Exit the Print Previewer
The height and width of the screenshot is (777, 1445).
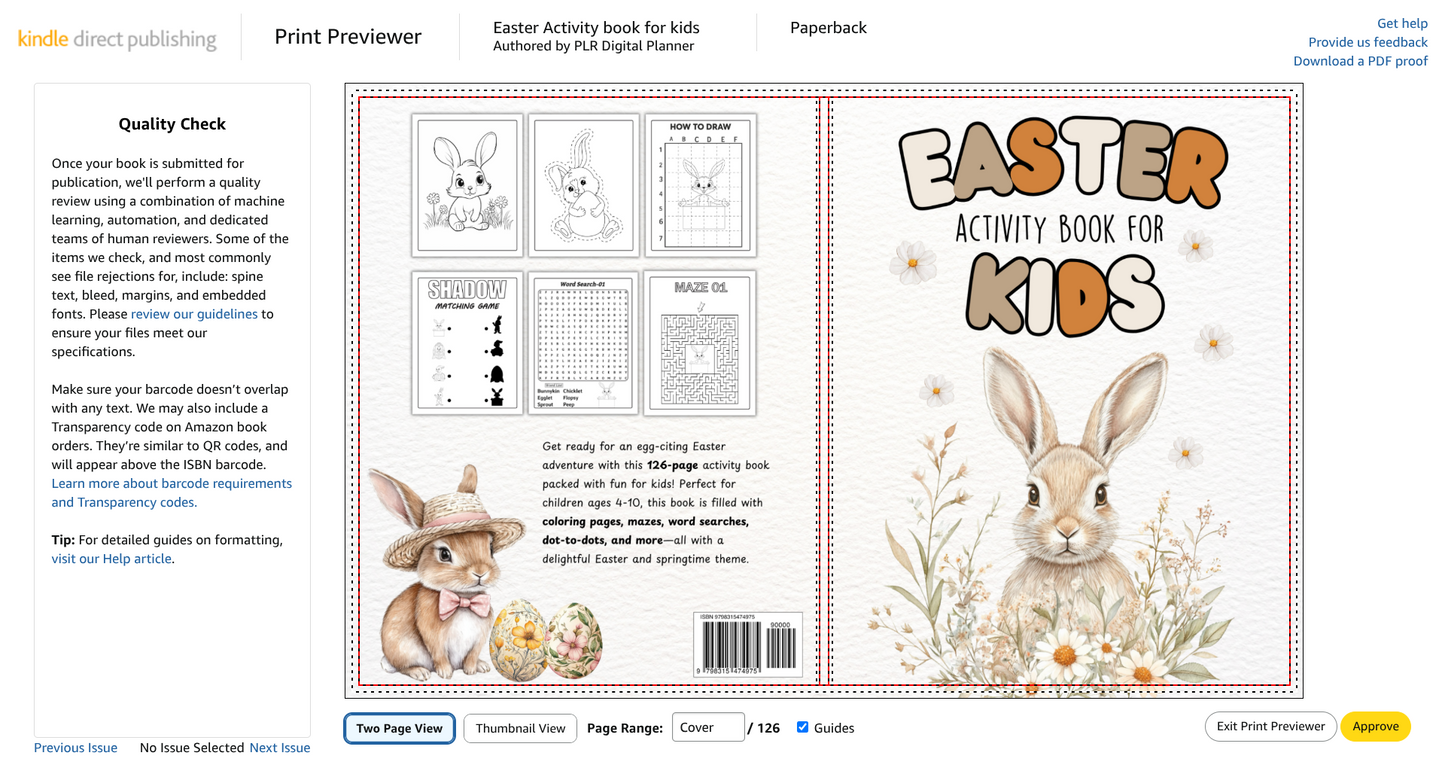(x=1270, y=726)
